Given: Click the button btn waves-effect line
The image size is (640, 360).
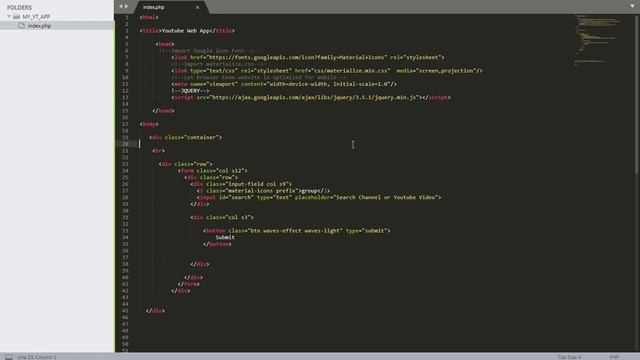Looking at the screenshot, I should [297, 231].
